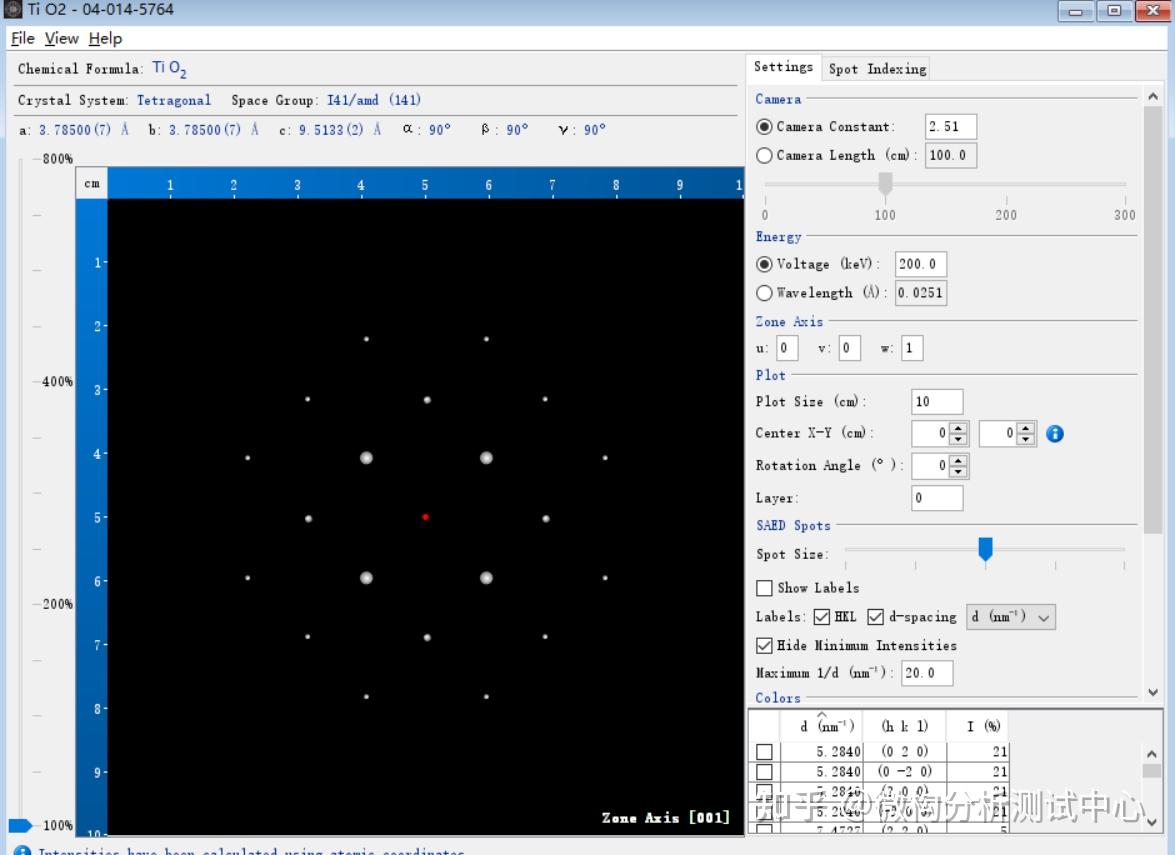Select the Wavelength radio button
This screenshot has height=855, width=1175.
[765, 293]
